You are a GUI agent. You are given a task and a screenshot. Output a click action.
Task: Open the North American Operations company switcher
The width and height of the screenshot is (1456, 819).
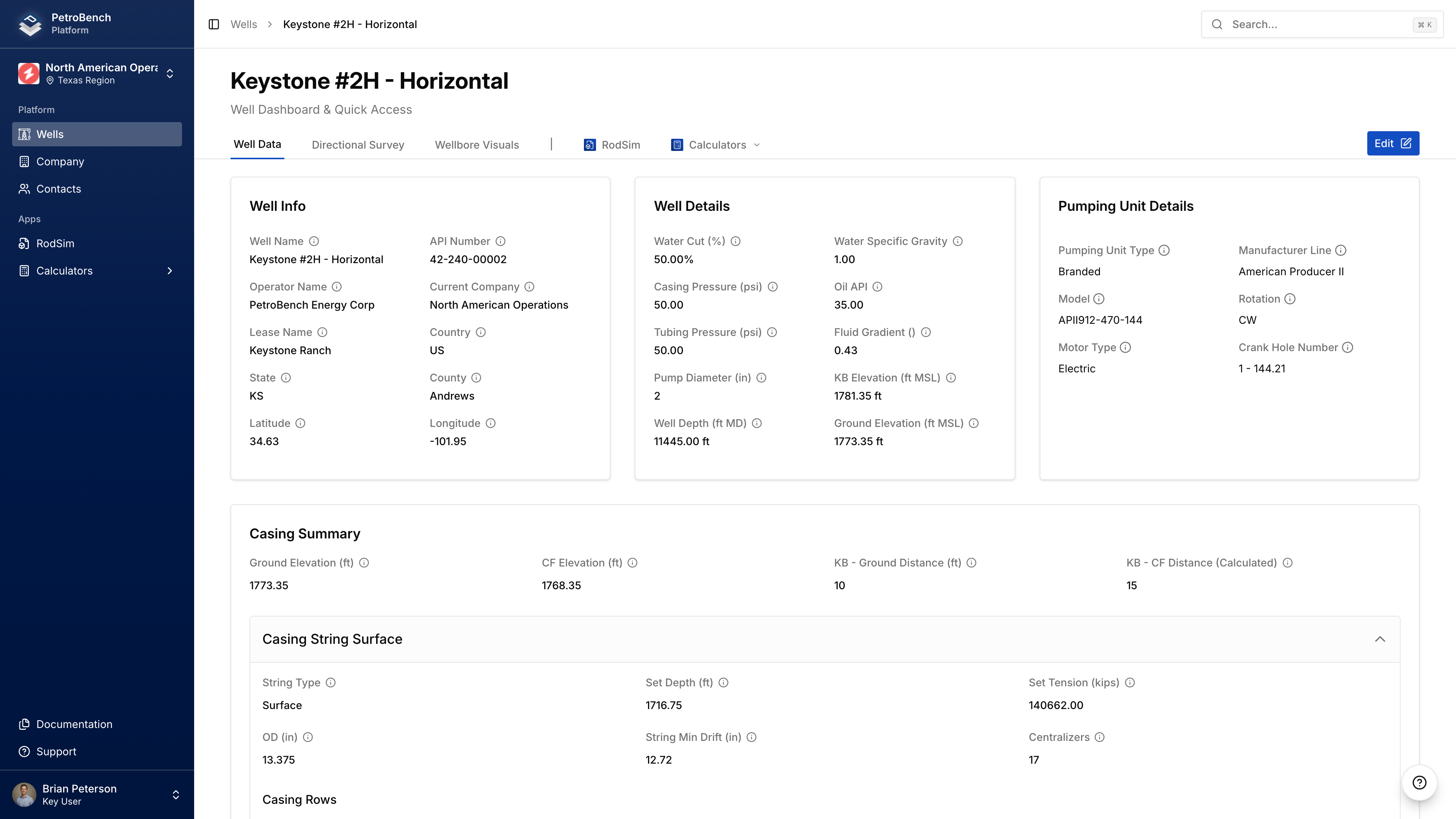[x=97, y=74]
